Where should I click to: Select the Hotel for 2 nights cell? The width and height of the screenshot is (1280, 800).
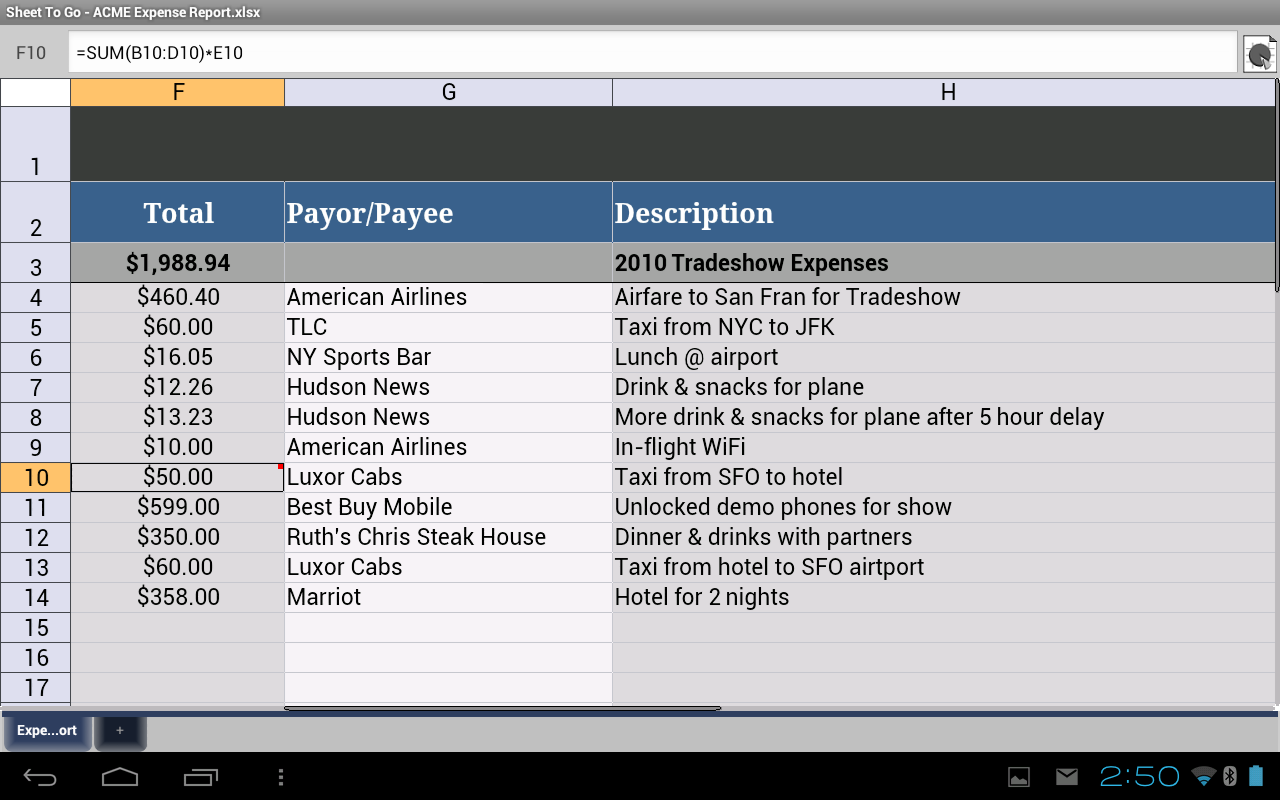[x=944, y=597]
